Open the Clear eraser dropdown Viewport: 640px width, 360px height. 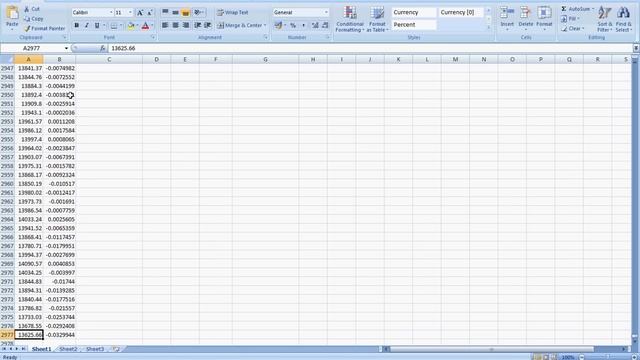[573, 29]
